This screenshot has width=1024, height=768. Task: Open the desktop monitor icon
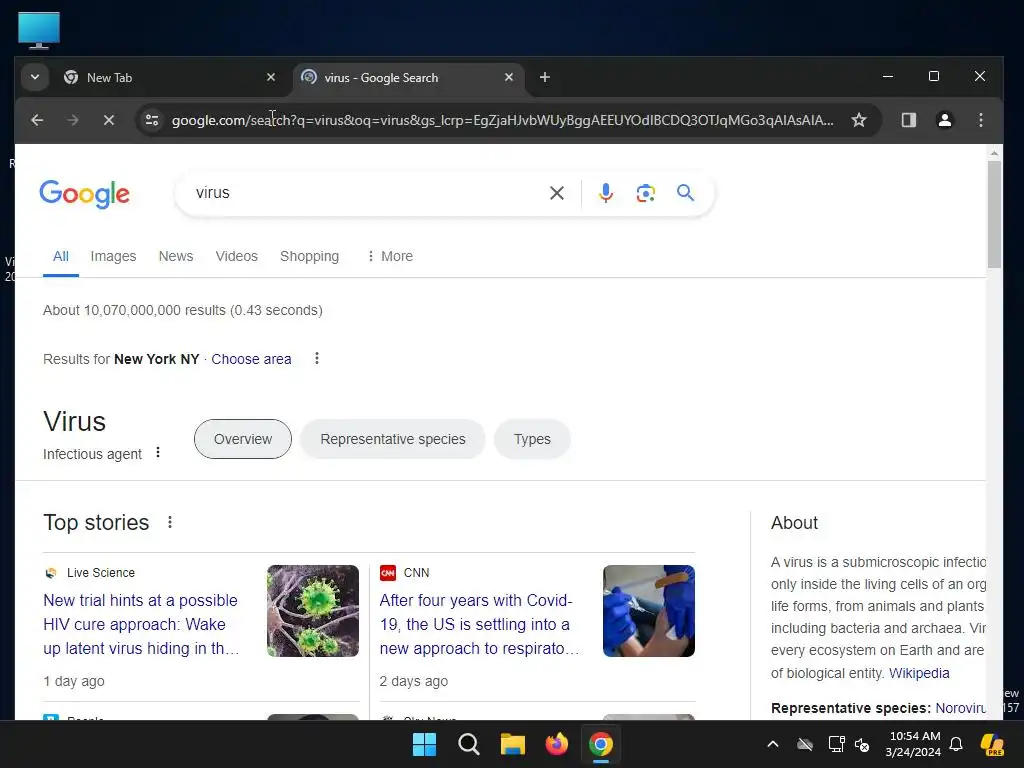39,30
